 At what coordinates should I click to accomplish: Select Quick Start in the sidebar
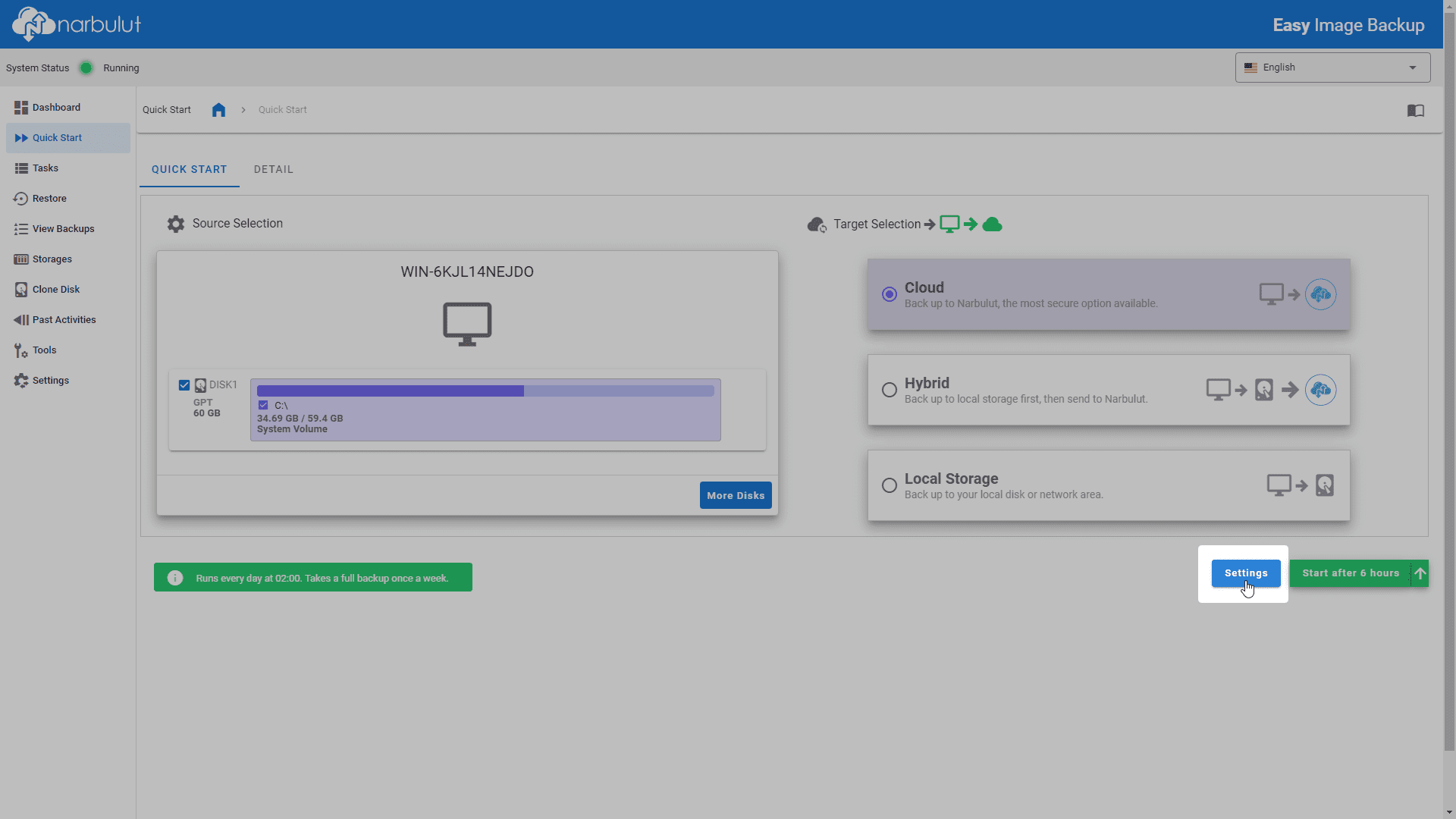pos(68,138)
